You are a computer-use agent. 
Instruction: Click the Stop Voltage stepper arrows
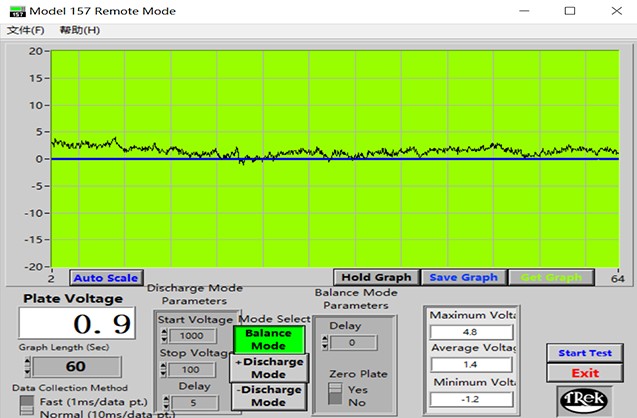click(x=163, y=370)
